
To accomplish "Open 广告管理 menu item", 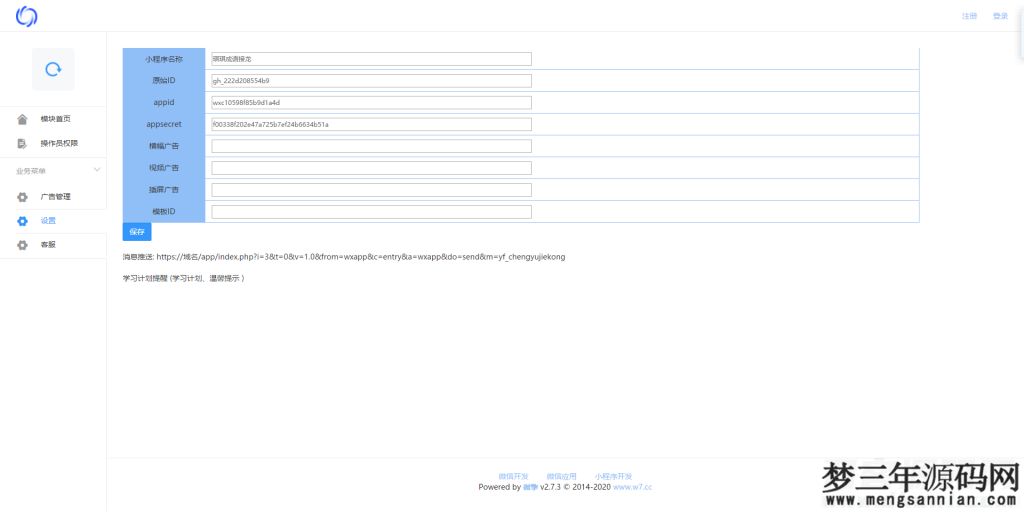I will pyautogui.click(x=55, y=197).
